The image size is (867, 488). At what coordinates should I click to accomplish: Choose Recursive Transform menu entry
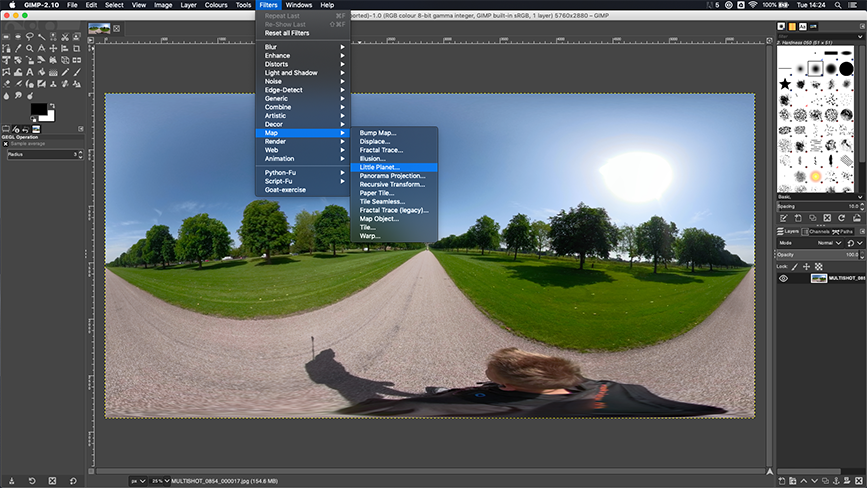point(394,185)
